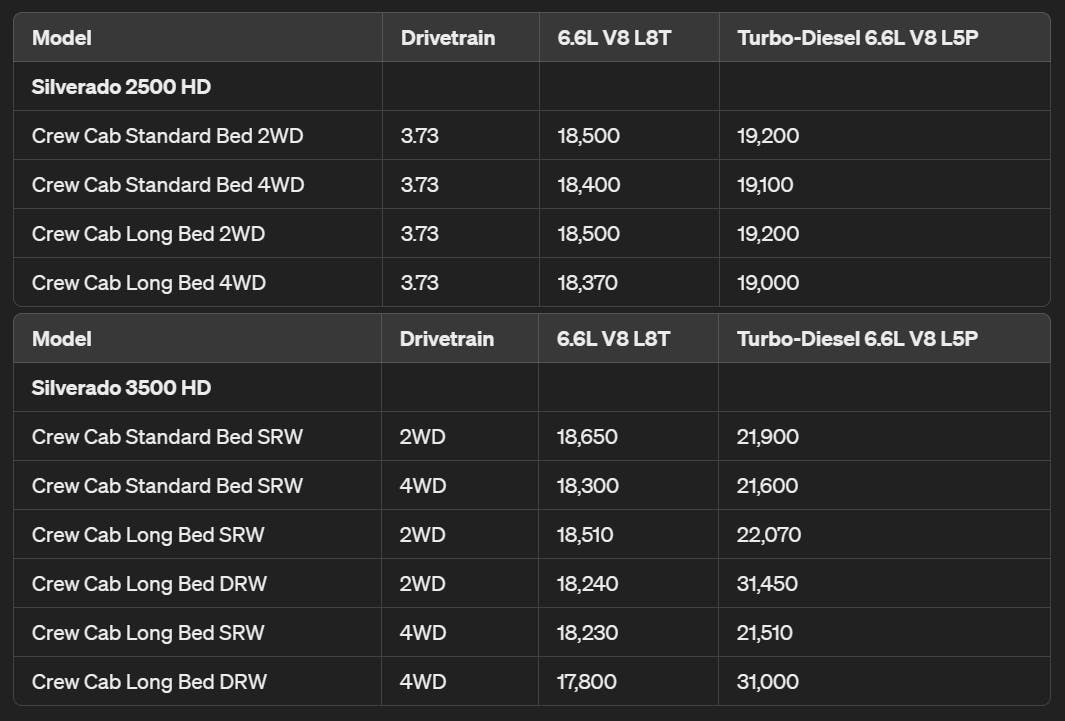
Task: Click 4WD in the 17,800 row
Action: [x=423, y=681]
